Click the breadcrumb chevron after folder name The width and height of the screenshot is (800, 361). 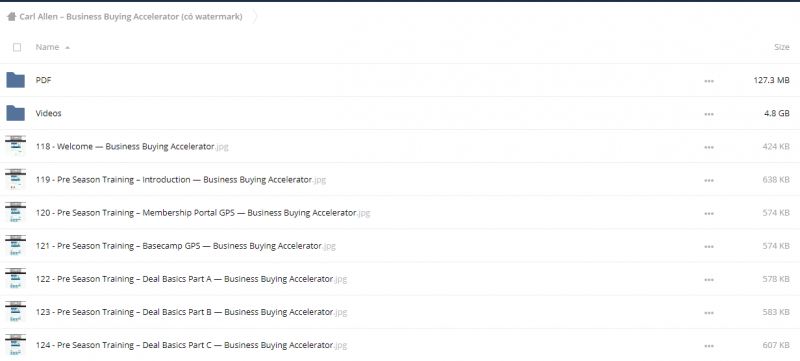pos(255,17)
